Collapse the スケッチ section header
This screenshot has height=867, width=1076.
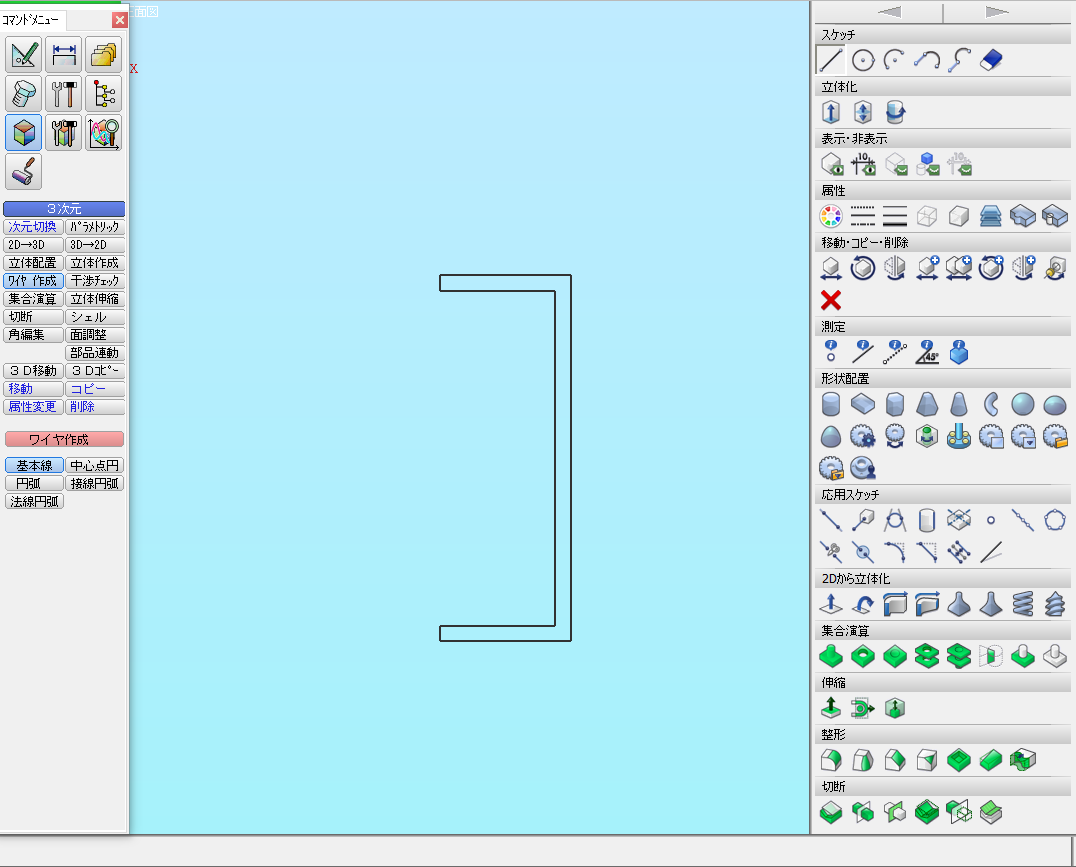click(x=942, y=35)
